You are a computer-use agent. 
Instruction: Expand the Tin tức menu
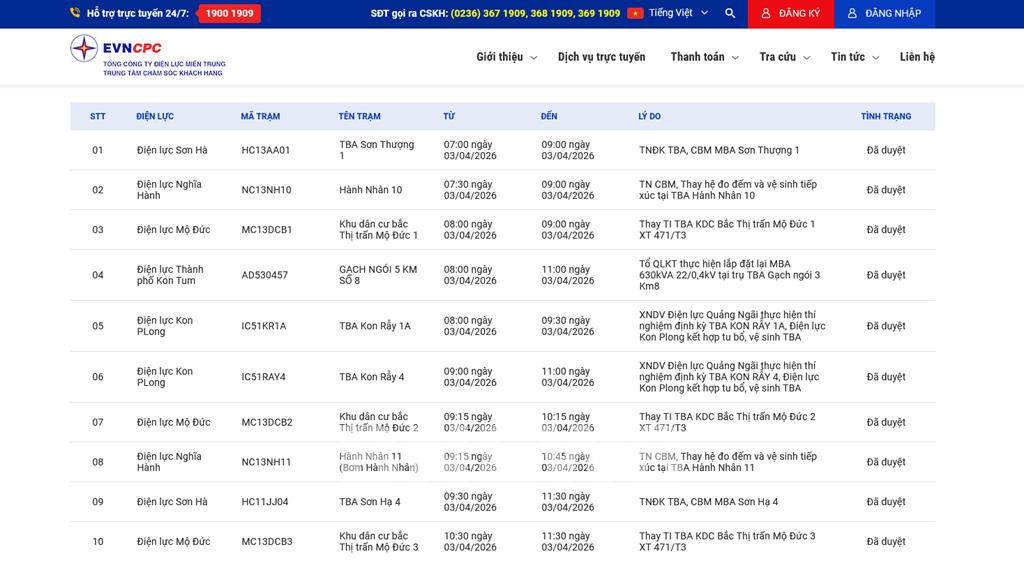click(x=854, y=57)
